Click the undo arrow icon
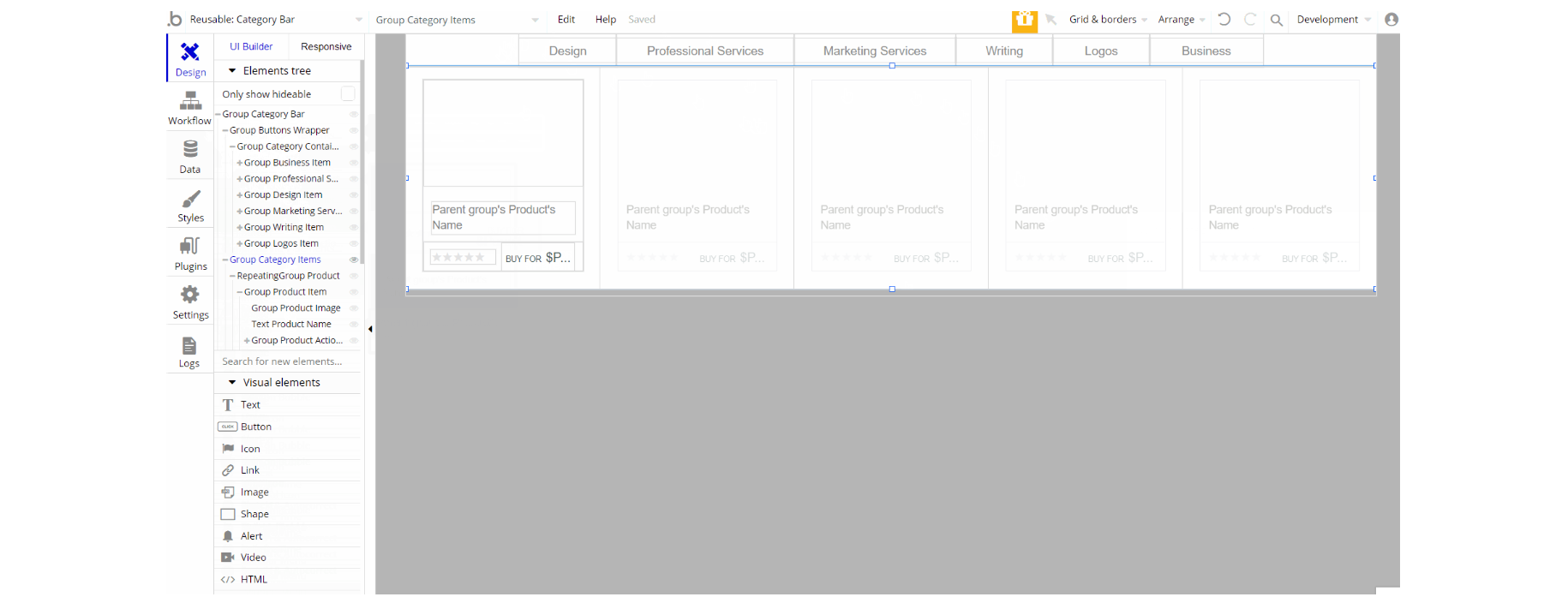The image size is (1568, 603). pyautogui.click(x=1224, y=19)
